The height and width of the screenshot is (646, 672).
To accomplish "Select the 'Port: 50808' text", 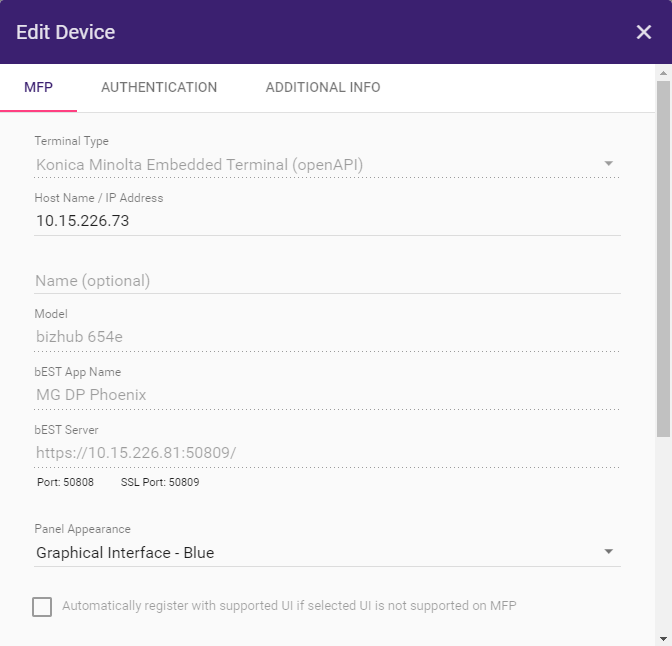I will tap(66, 482).
